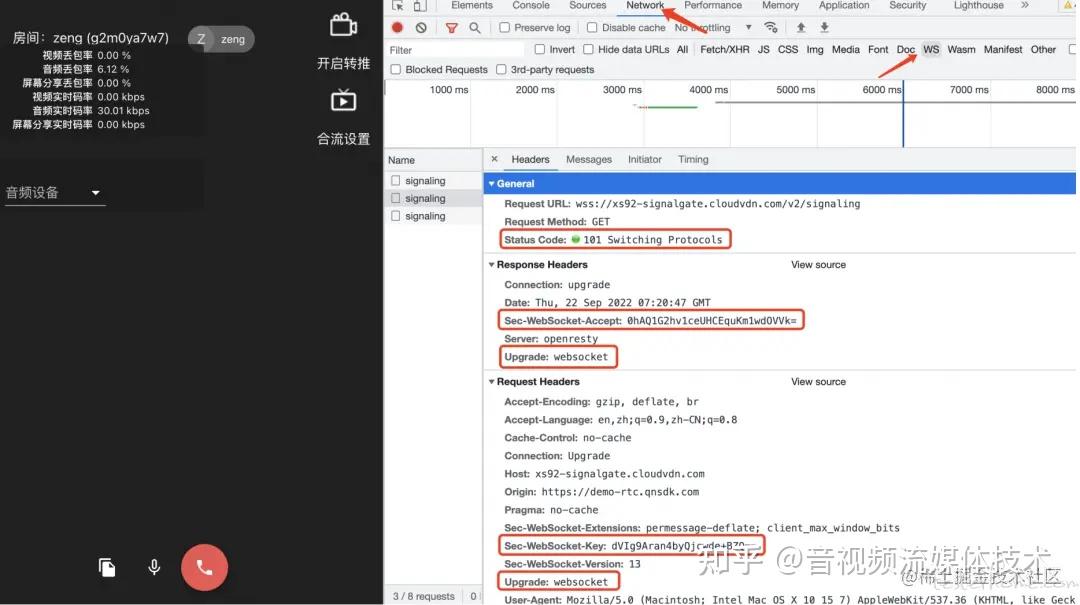Tick the Blocked Requests checkbox
The height and width of the screenshot is (605, 1080).
pyautogui.click(x=395, y=70)
